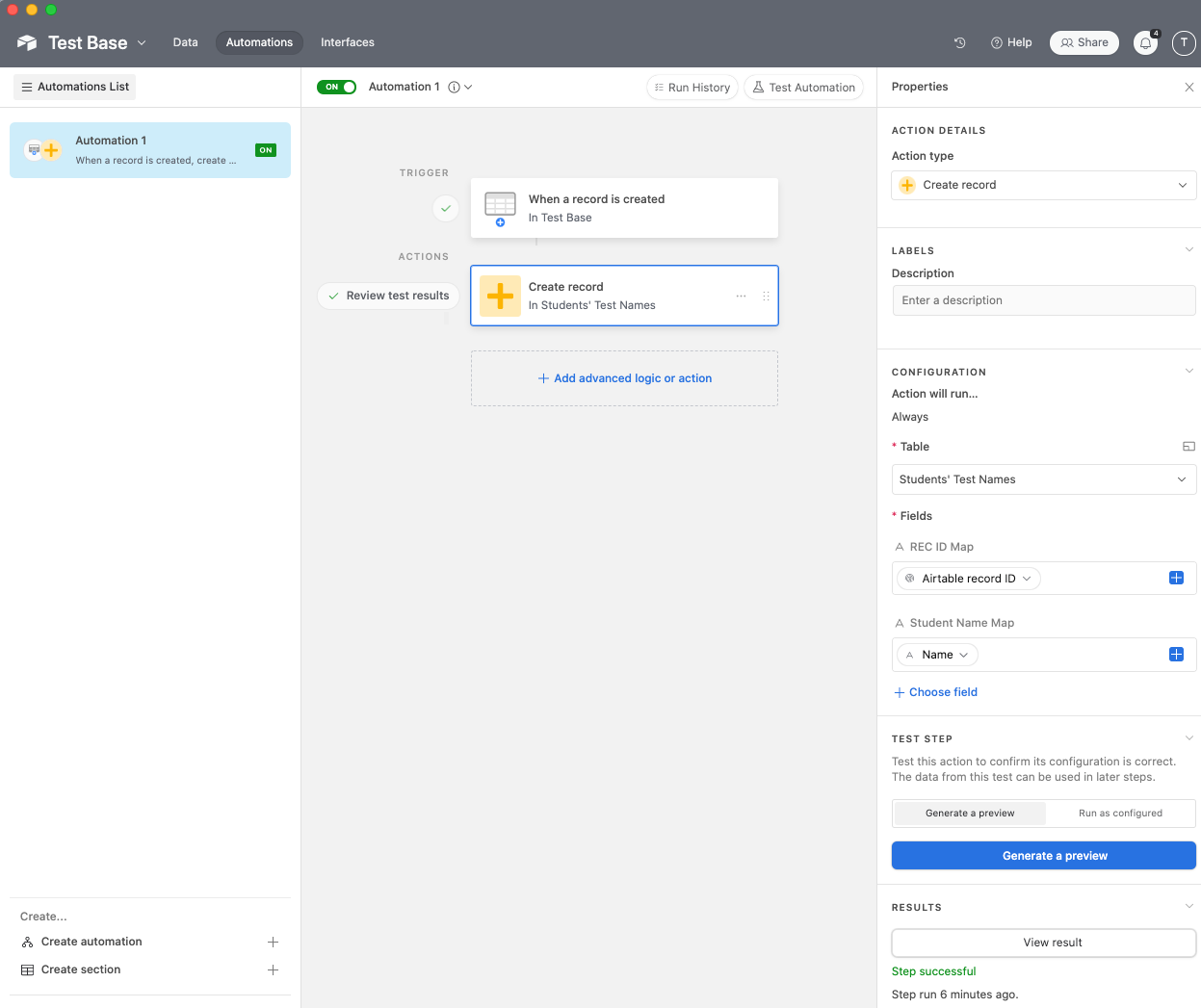The height and width of the screenshot is (1008, 1201).
Task: Select Automation 1 in the automations list
Action: click(150, 150)
